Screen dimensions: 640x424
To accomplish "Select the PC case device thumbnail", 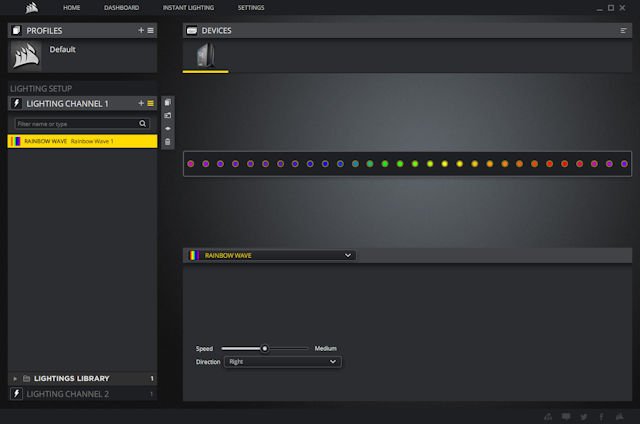I will [205, 55].
